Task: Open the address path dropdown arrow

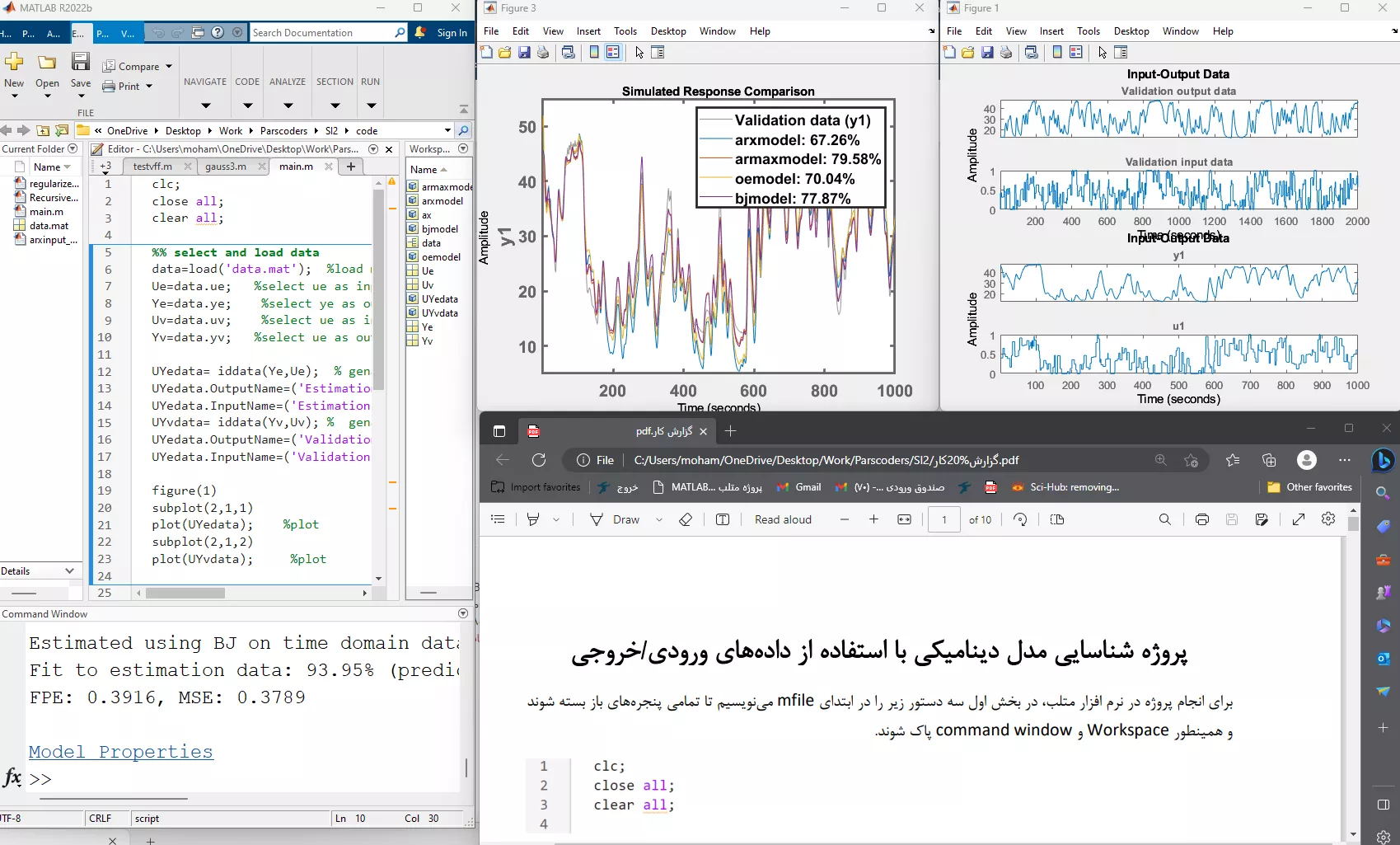Action: pyautogui.click(x=447, y=130)
